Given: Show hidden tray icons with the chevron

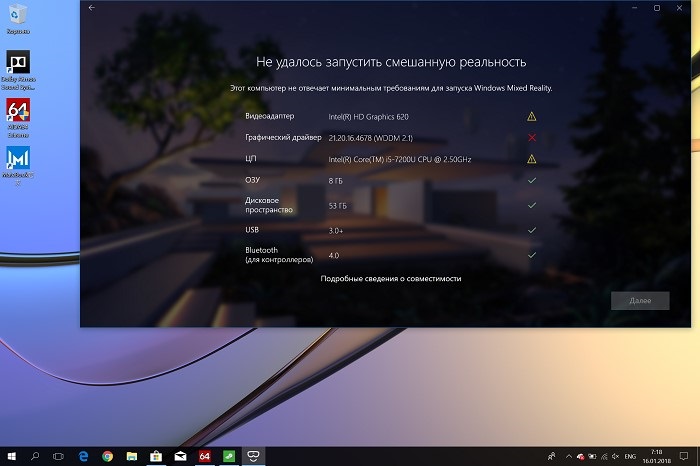Looking at the screenshot, I should [x=569, y=456].
